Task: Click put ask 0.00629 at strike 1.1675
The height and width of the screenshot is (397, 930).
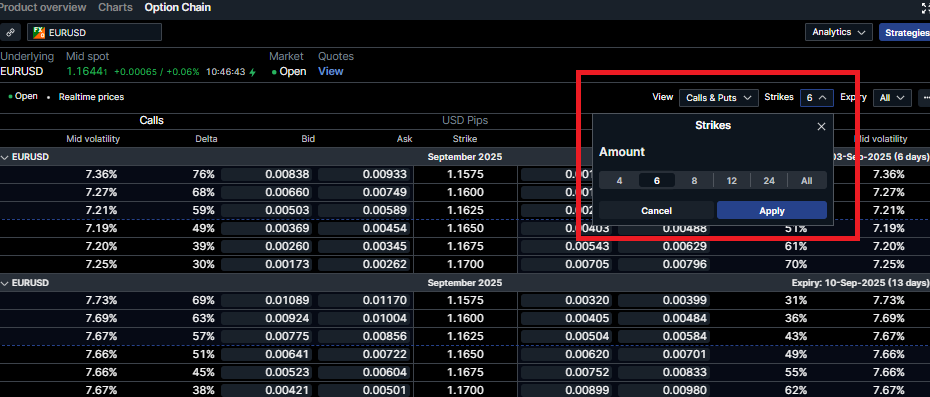Action: (x=664, y=246)
